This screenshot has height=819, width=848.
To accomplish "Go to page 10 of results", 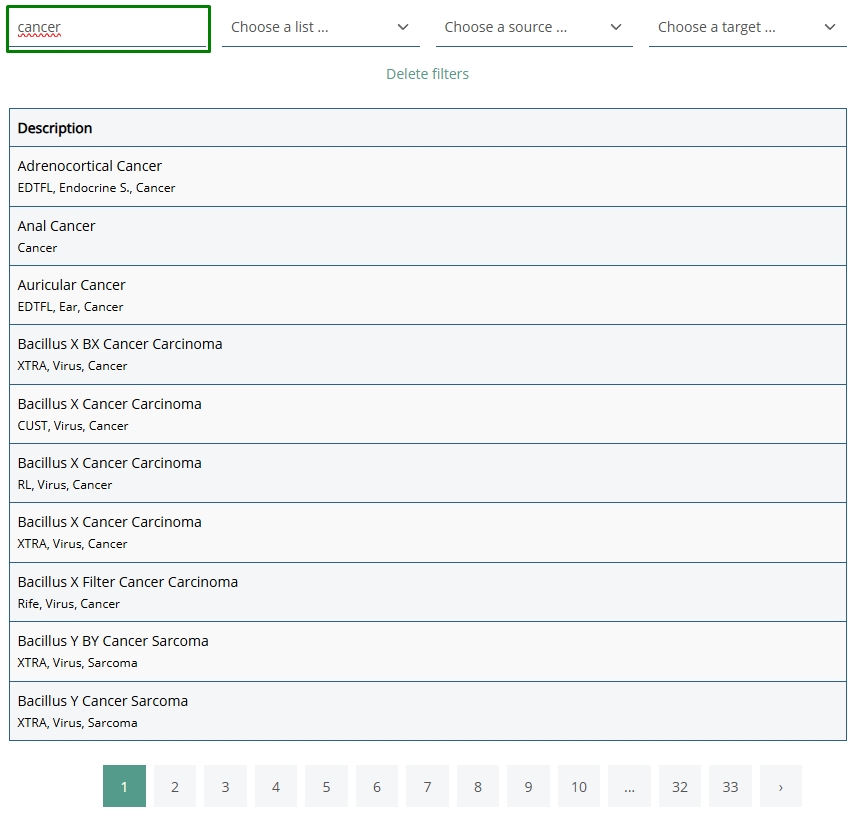I will 579,787.
